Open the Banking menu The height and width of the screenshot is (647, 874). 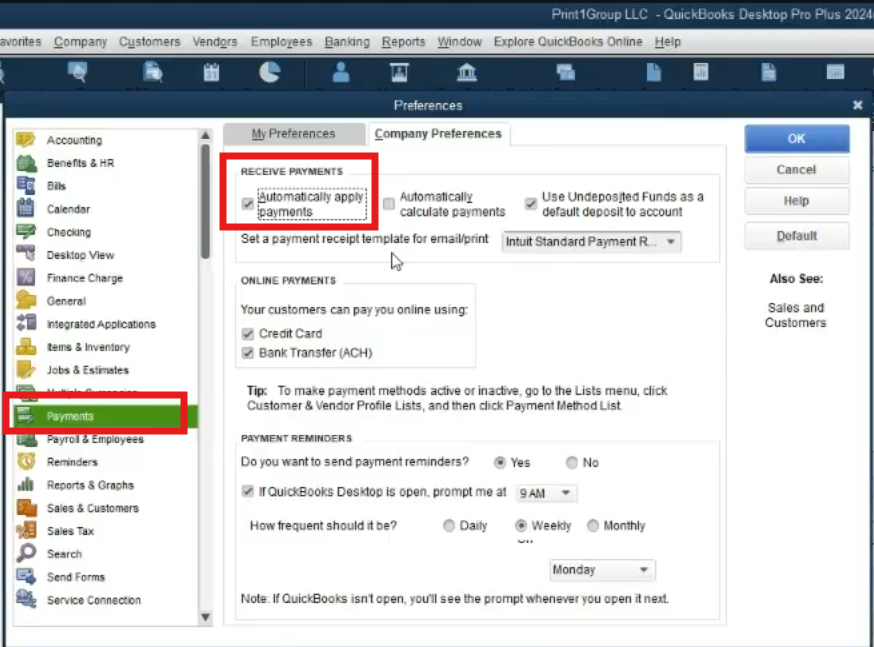(x=347, y=42)
